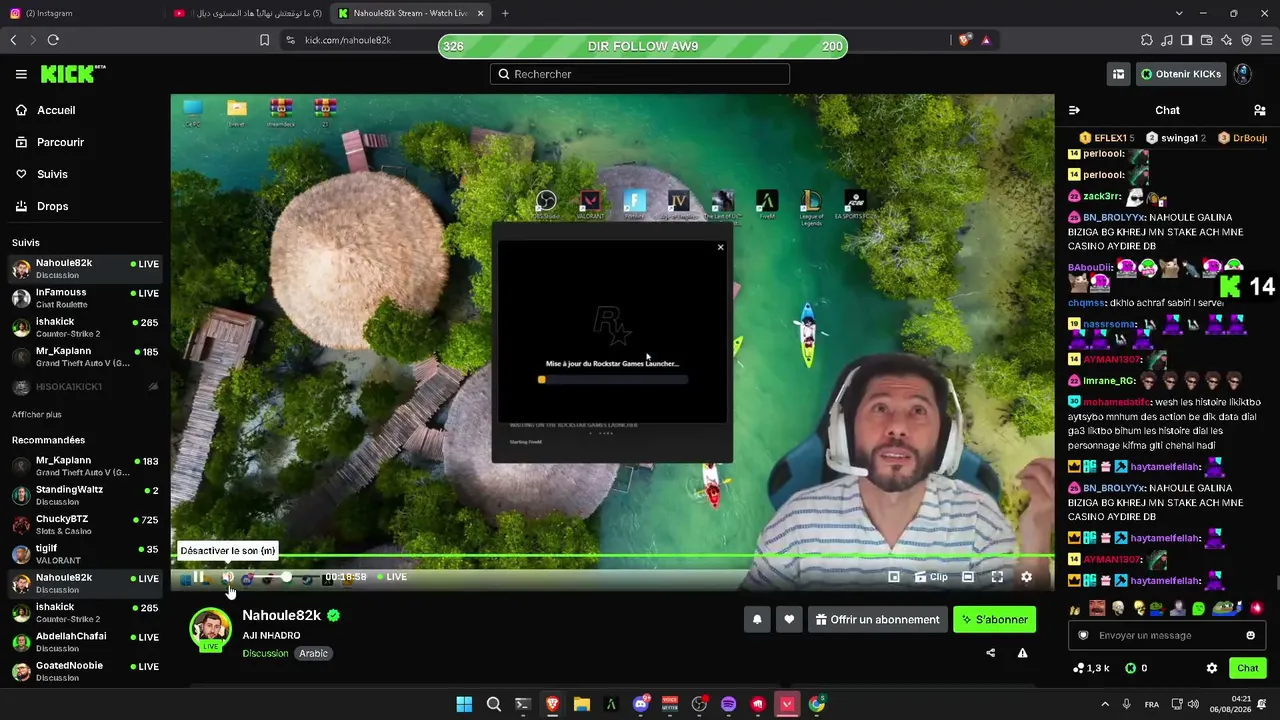The height and width of the screenshot is (720, 1280).
Task: Expand followed list with Afficher plus
Action: pyautogui.click(x=37, y=414)
